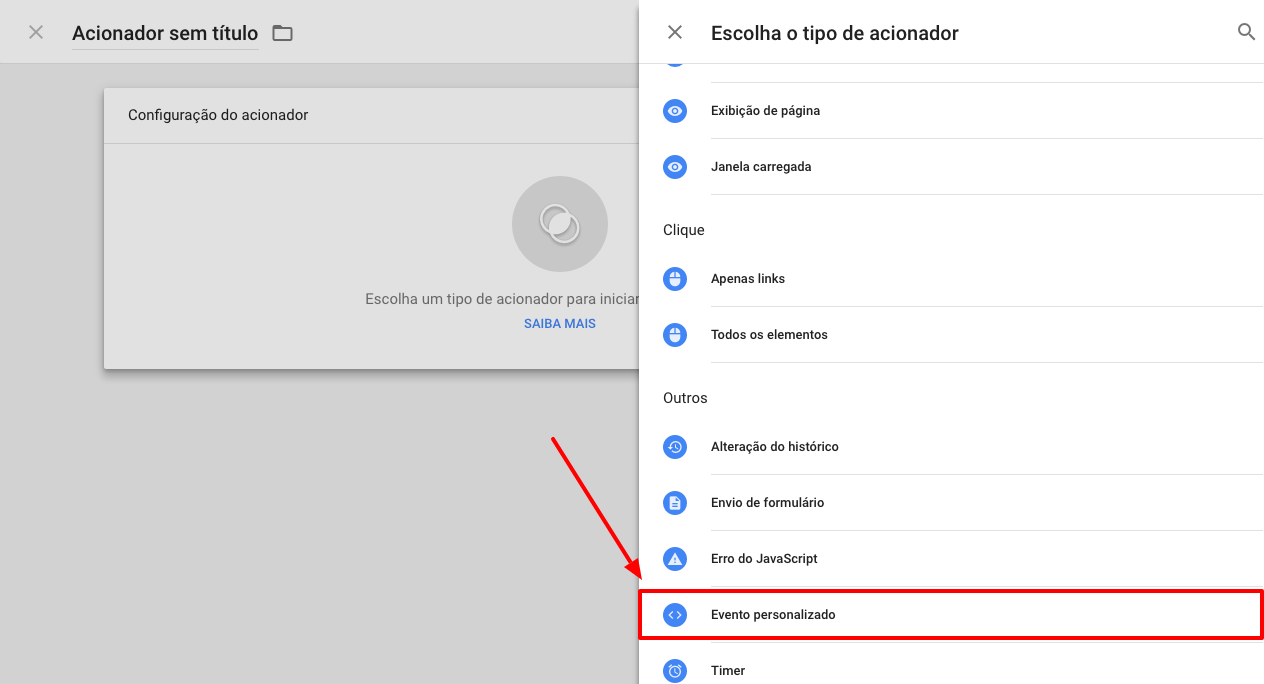Click the folder icon beside the trigger title
Image resolution: width=1264 pixels, height=684 pixels.
coord(283,33)
